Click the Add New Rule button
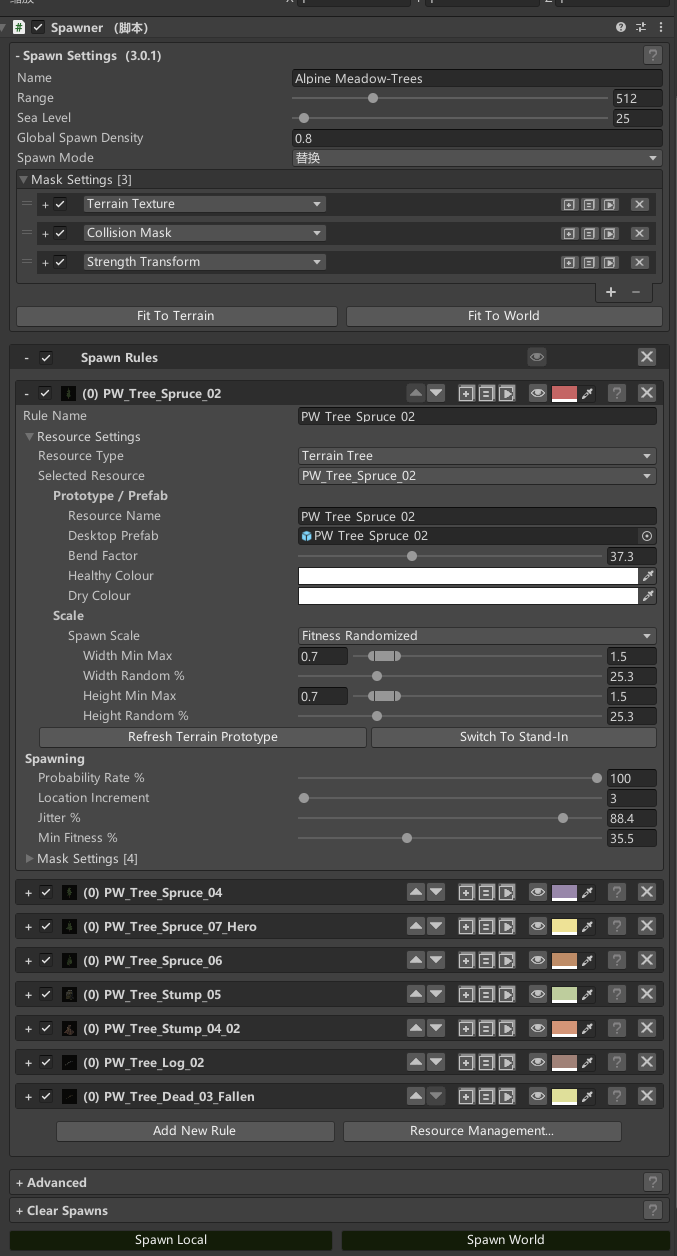 195,1131
